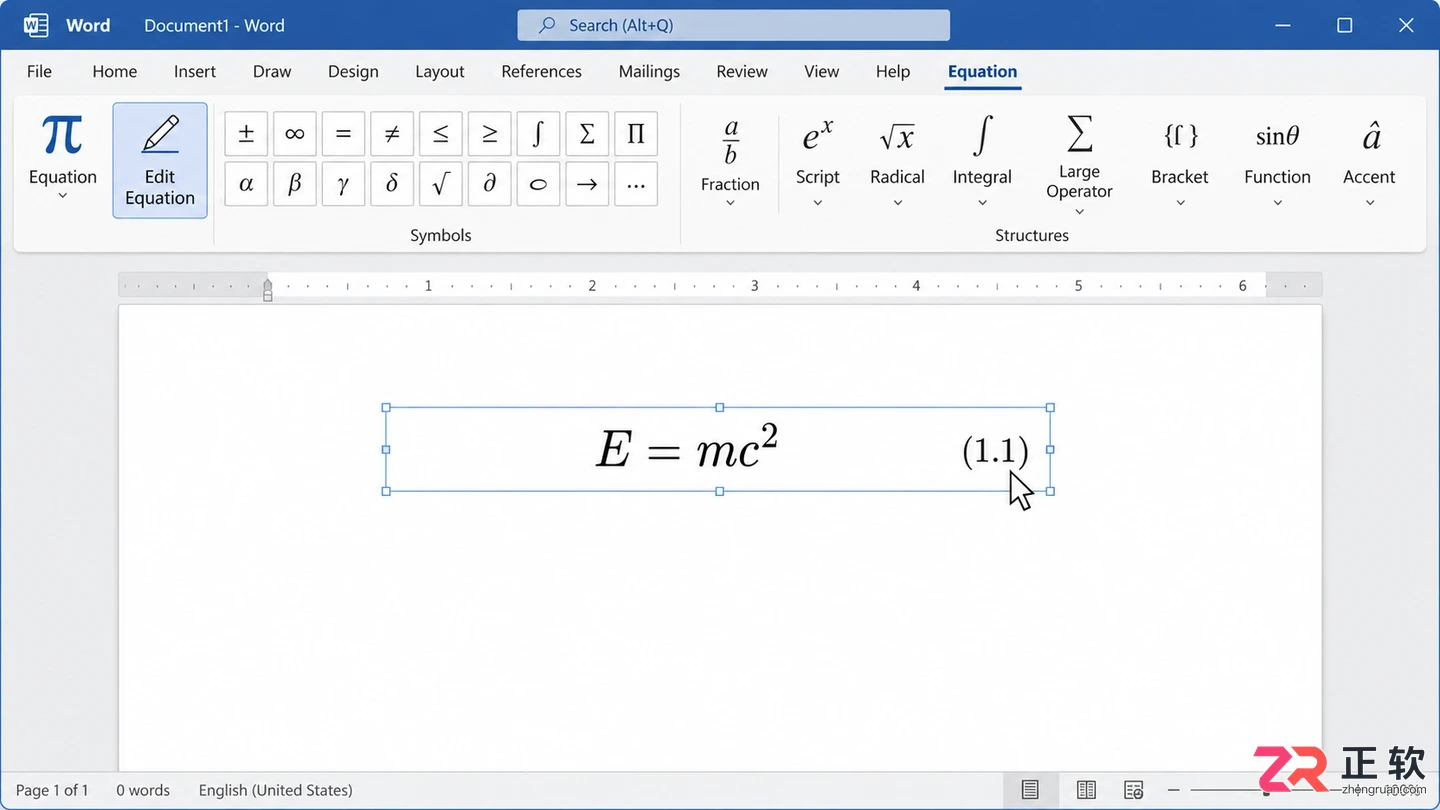The height and width of the screenshot is (810, 1440).
Task: Insert the infinity symbol
Action: (295, 134)
